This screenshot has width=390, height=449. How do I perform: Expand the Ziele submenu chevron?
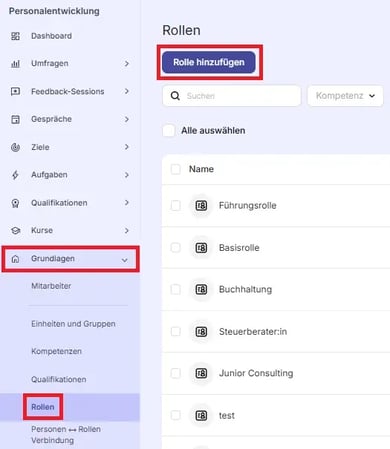[x=127, y=147]
